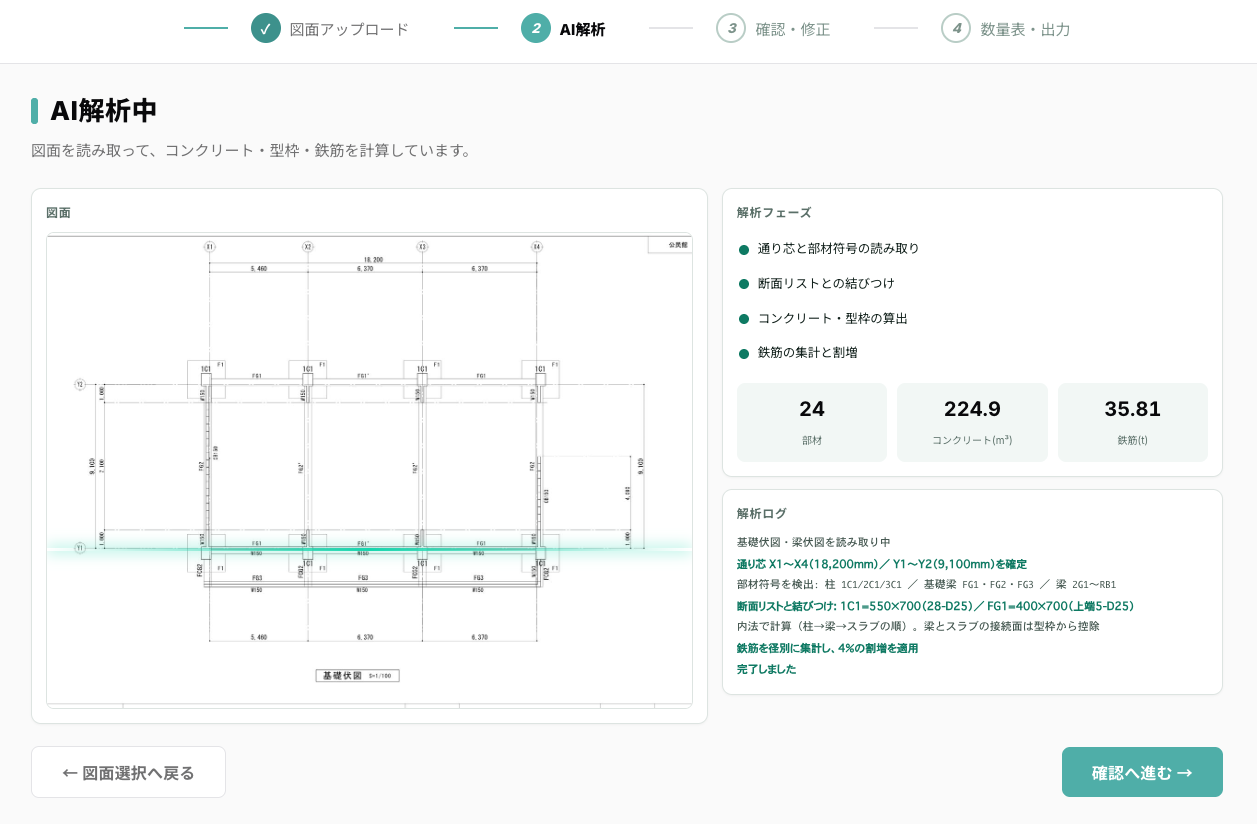Select the 通り芯と部材符号の読み取り phase text
This screenshot has height=824, width=1257.
click(x=838, y=249)
